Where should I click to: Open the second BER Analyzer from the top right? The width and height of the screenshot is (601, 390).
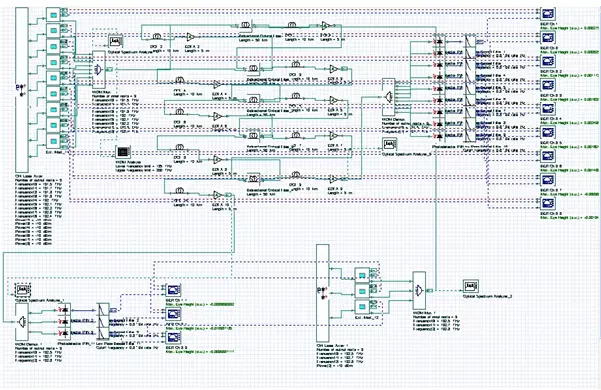click(547, 38)
